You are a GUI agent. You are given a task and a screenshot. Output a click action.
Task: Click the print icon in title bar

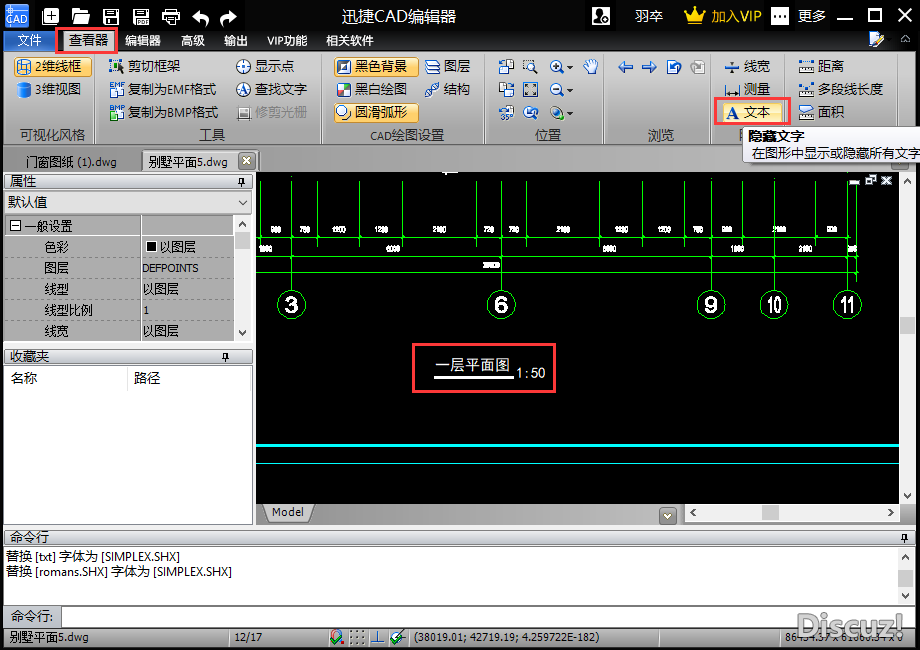171,16
